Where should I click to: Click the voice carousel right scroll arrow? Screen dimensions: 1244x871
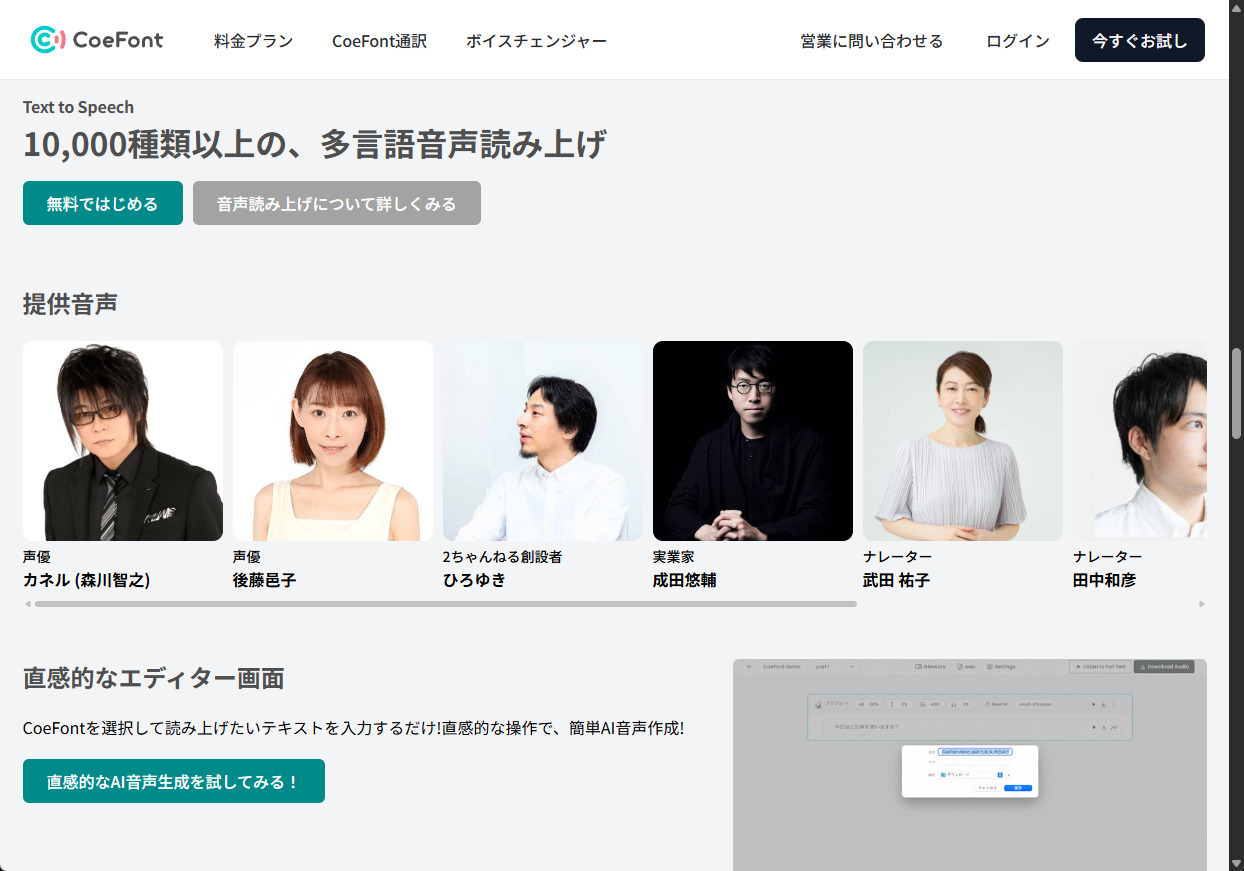point(1201,604)
